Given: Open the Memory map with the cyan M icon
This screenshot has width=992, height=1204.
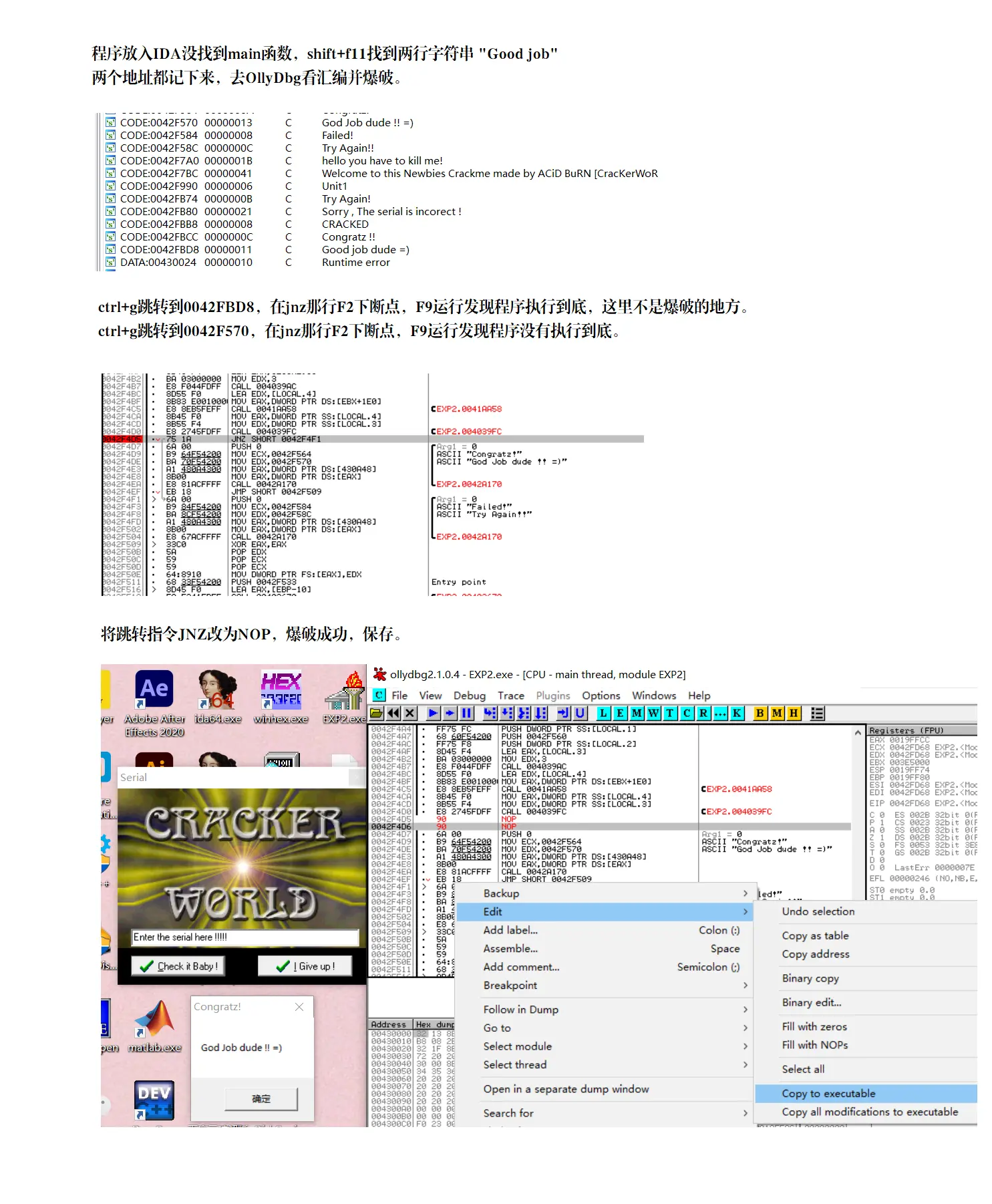Looking at the screenshot, I should point(637,713).
